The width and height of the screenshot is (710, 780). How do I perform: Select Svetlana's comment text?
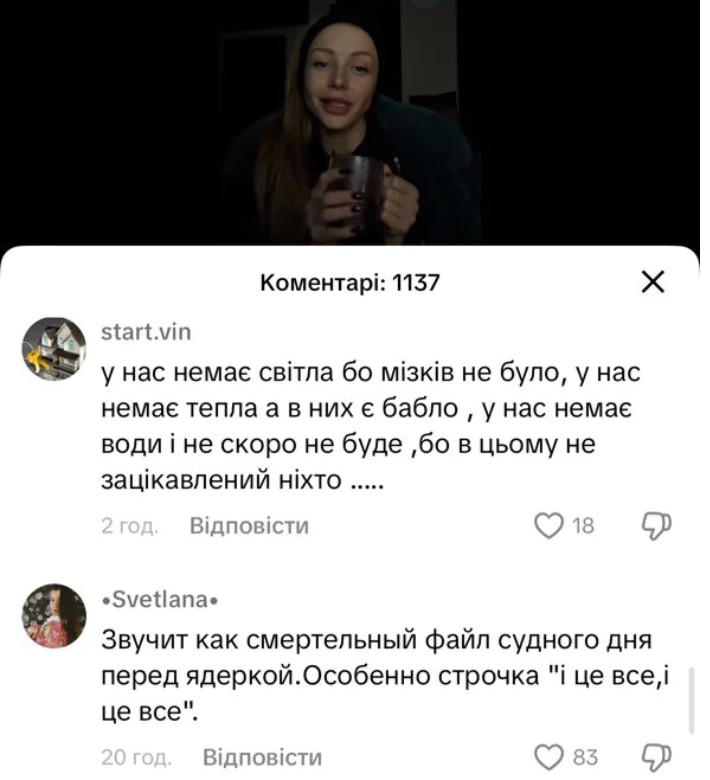pyautogui.click(x=386, y=676)
